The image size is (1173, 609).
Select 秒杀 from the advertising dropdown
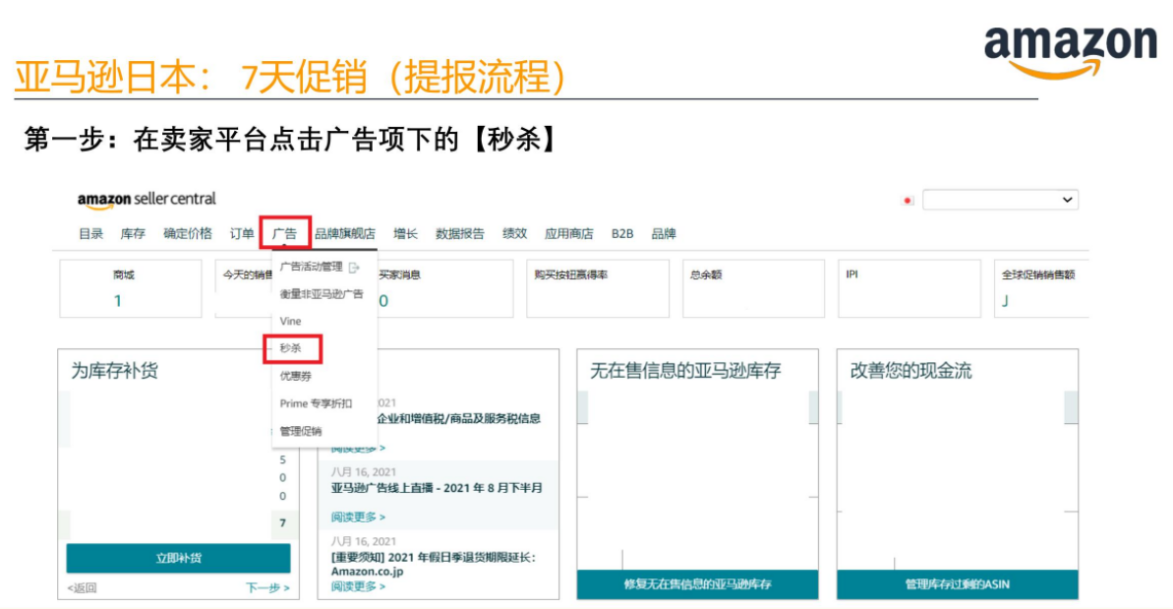point(290,349)
